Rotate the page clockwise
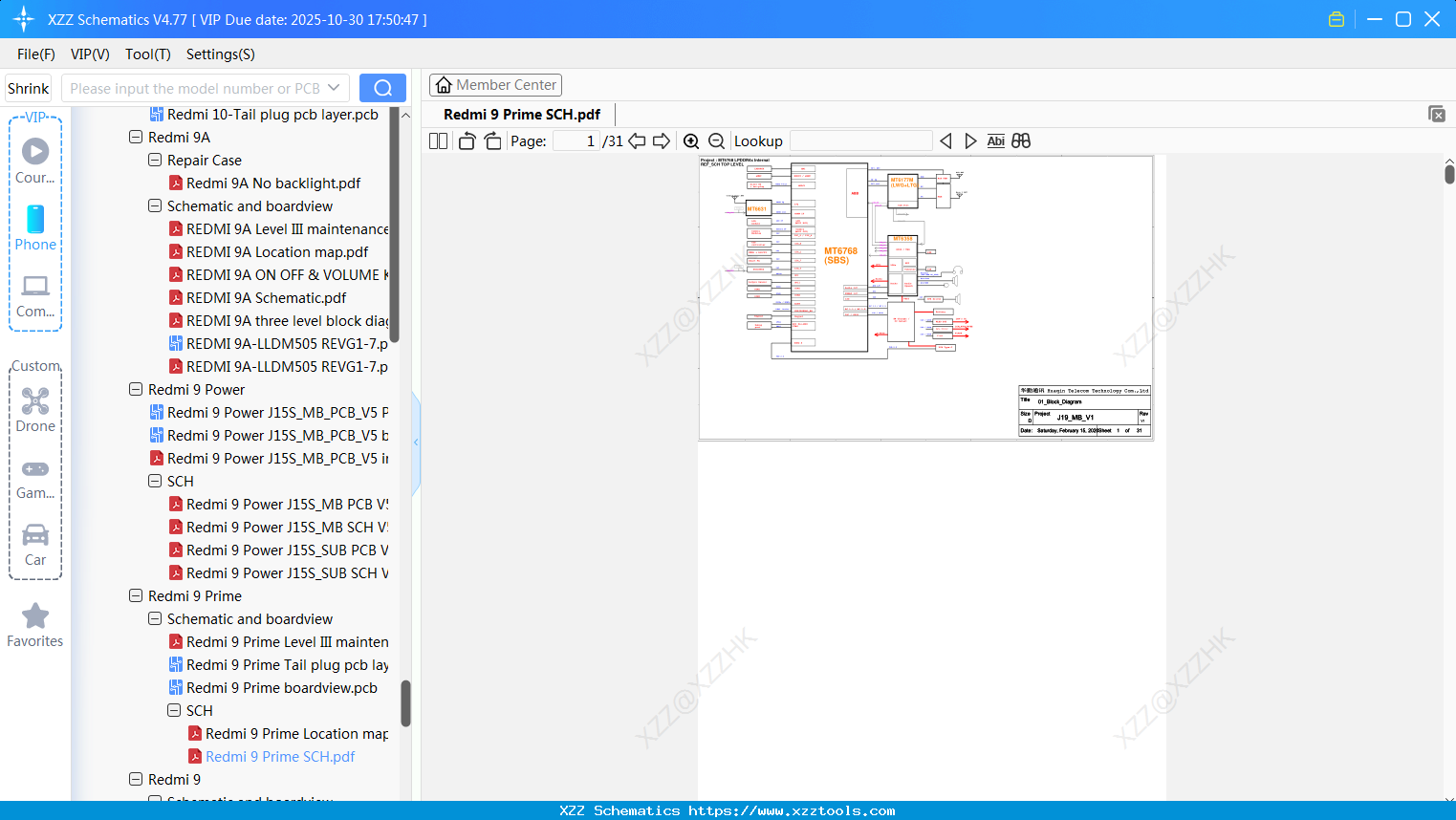 click(x=492, y=141)
